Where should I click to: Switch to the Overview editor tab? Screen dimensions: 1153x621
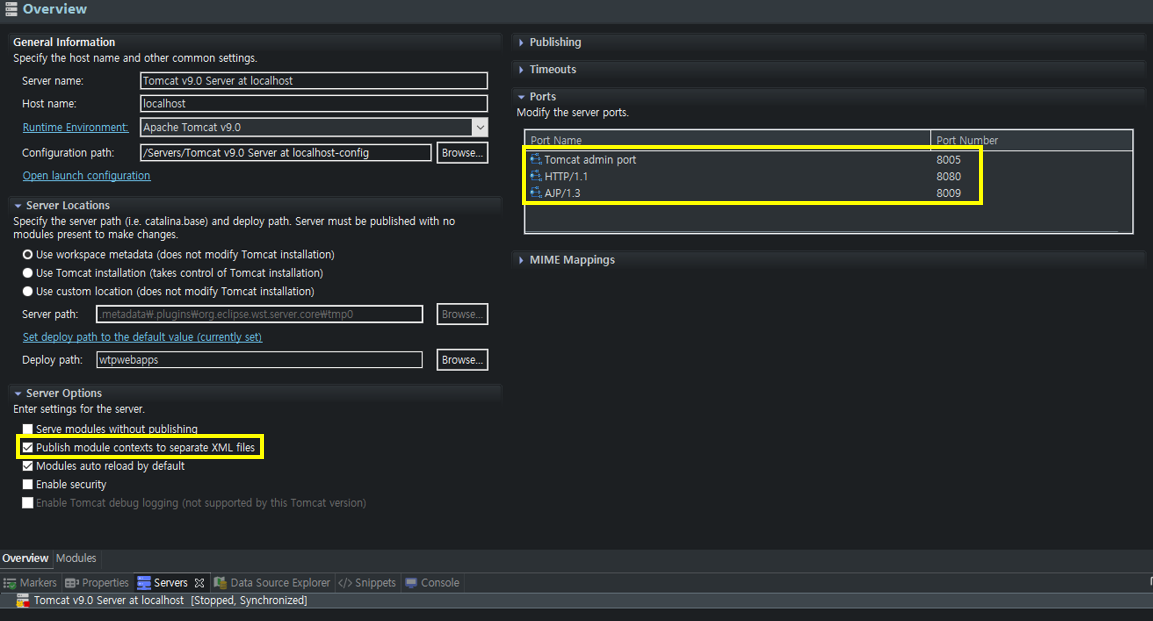point(26,559)
